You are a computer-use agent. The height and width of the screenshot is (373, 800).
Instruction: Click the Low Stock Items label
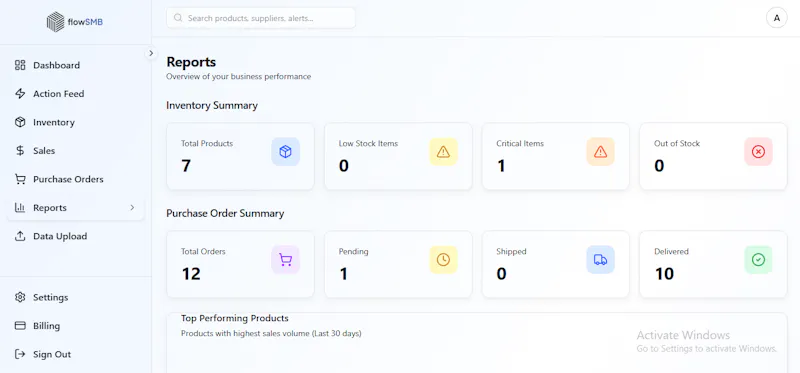coord(368,143)
